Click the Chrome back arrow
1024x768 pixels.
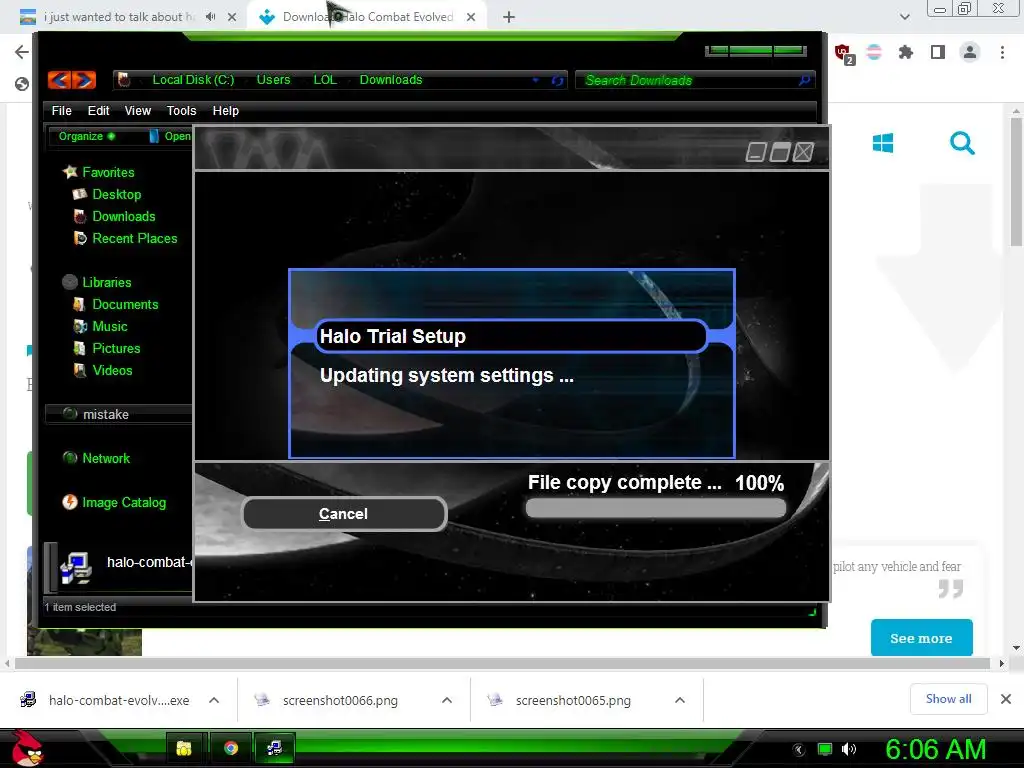point(22,52)
